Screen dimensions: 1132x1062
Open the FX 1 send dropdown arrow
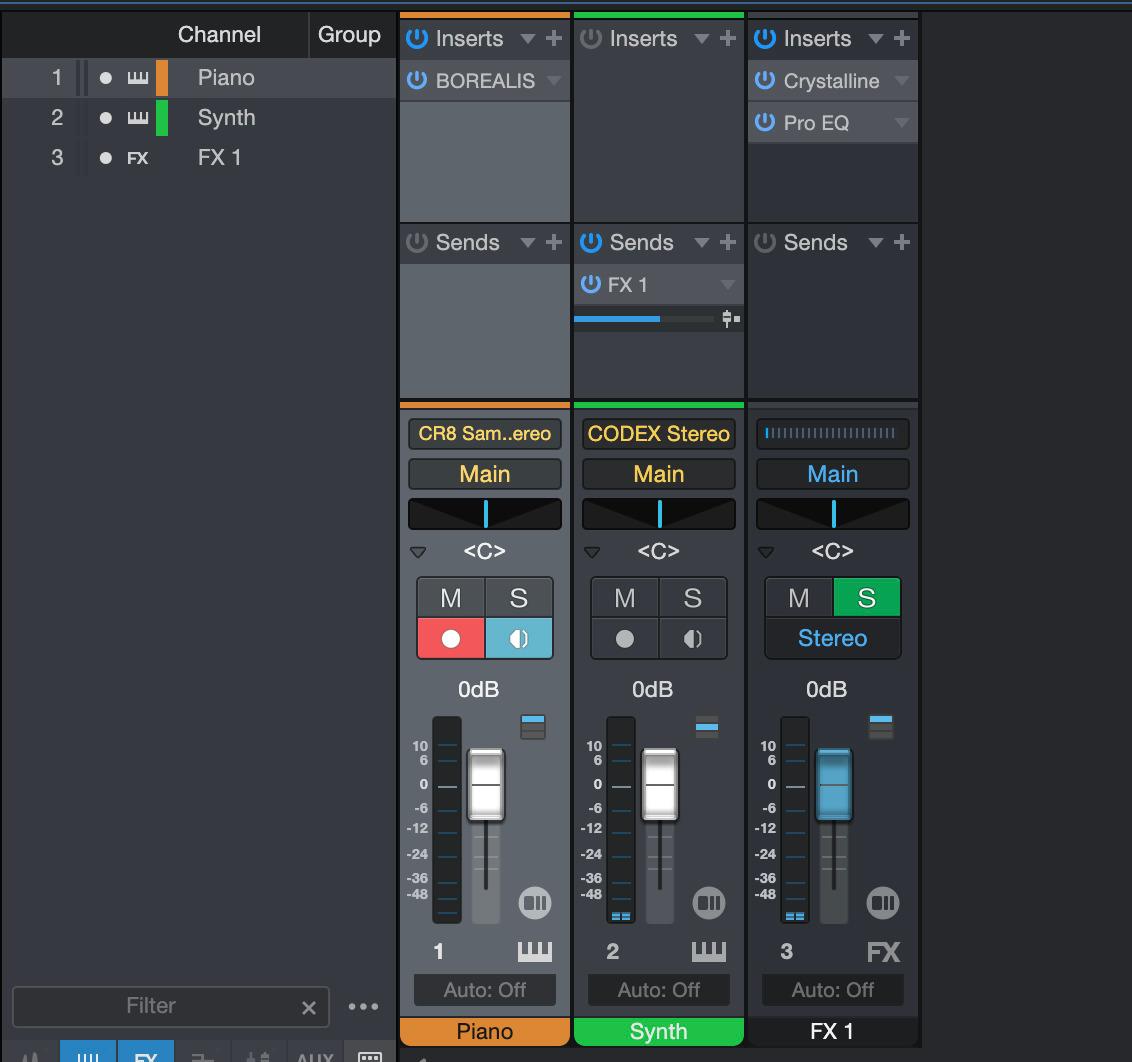pos(728,284)
